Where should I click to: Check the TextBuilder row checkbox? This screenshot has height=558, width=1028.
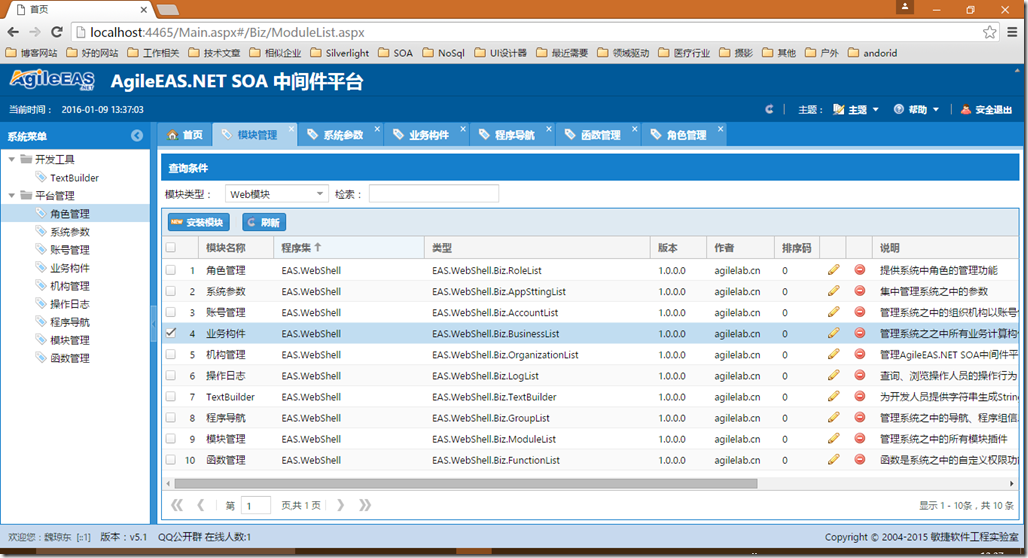(170, 396)
